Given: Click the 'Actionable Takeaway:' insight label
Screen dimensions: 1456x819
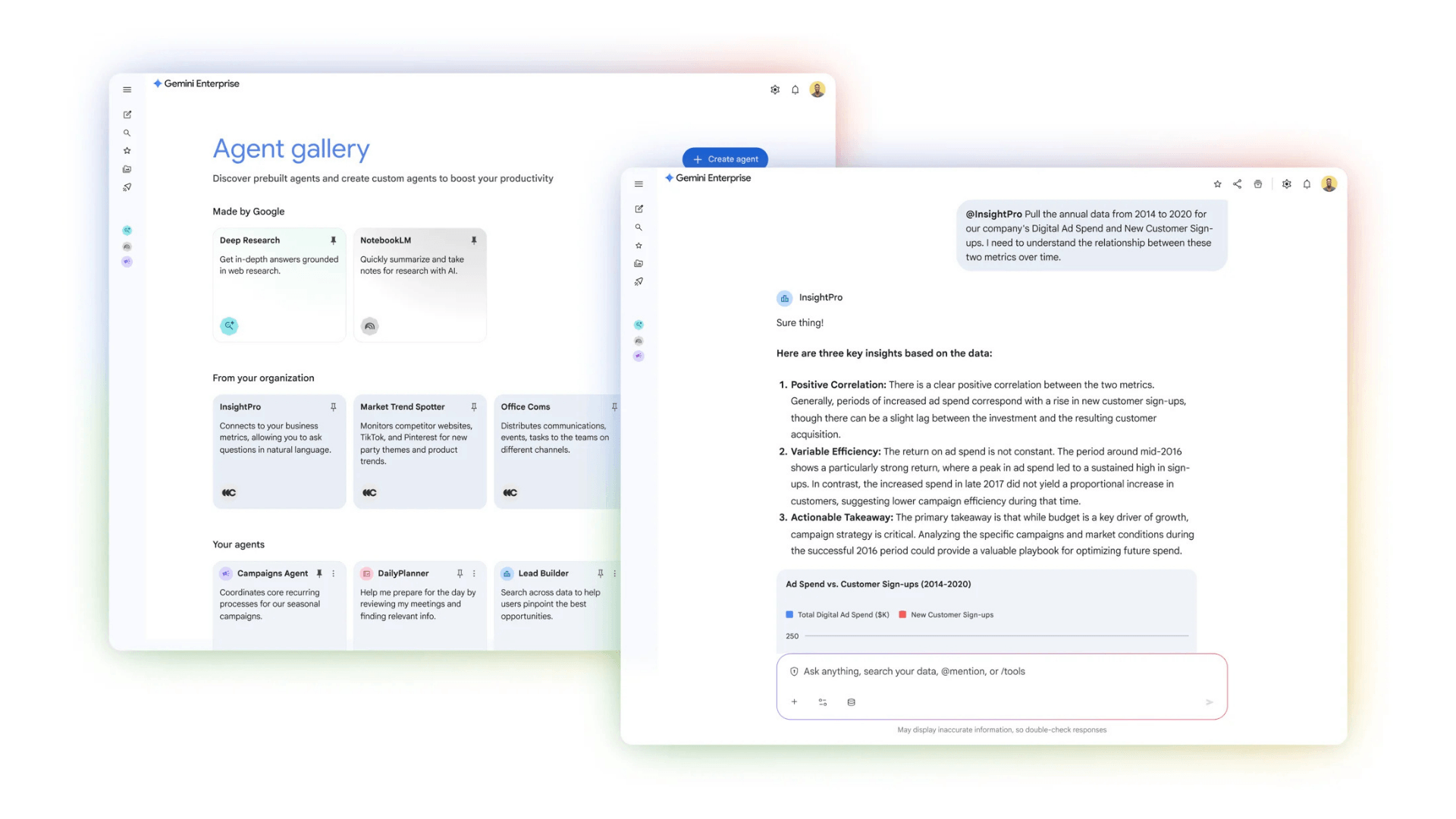Looking at the screenshot, I should click(842, 518).
